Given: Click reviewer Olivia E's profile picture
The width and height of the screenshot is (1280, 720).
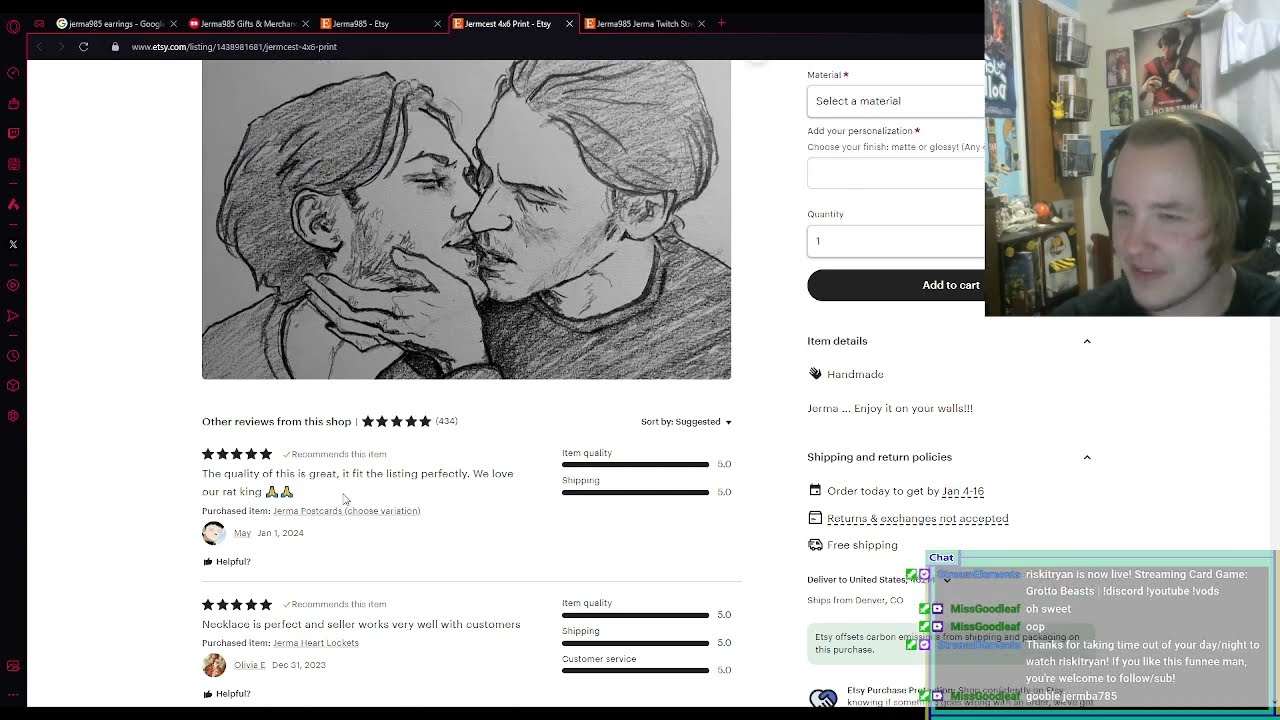Looking at the screenshot, I should tap(214, 665).
